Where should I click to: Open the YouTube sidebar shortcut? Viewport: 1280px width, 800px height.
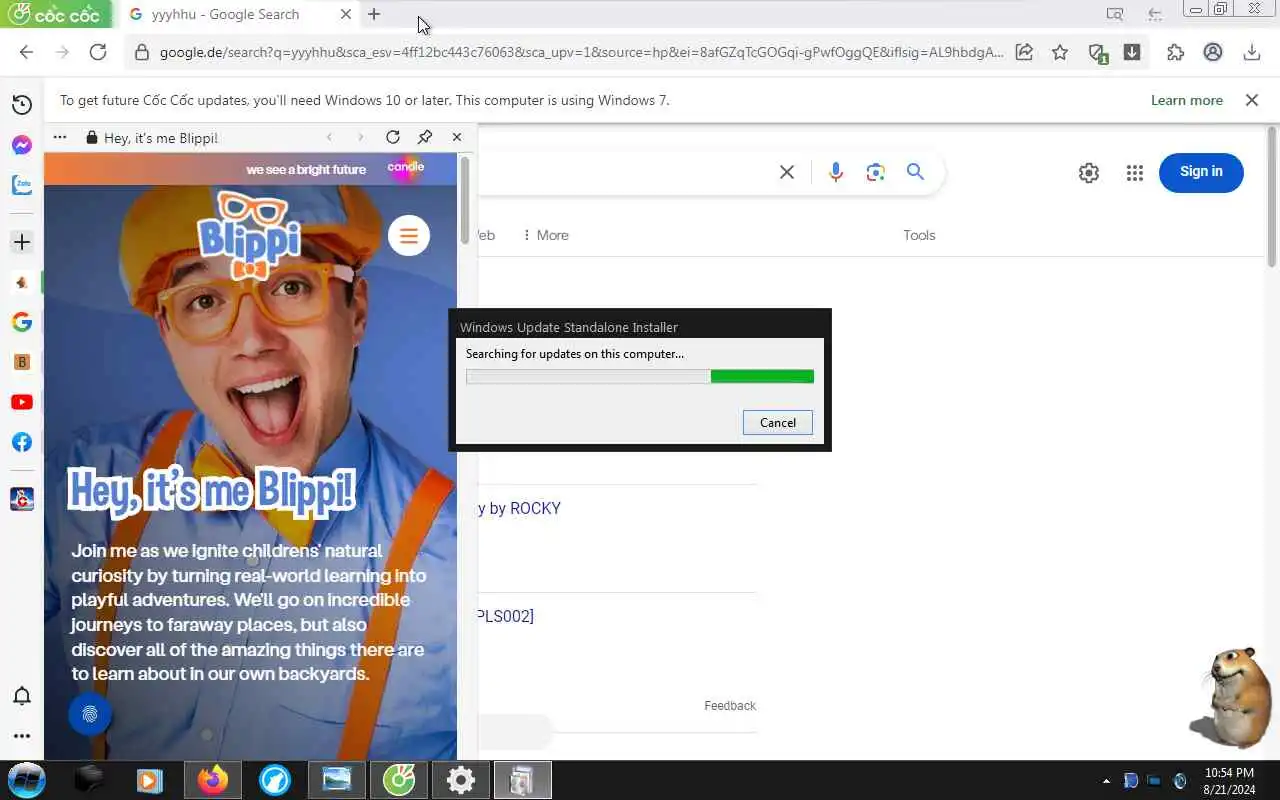point(22,402)
